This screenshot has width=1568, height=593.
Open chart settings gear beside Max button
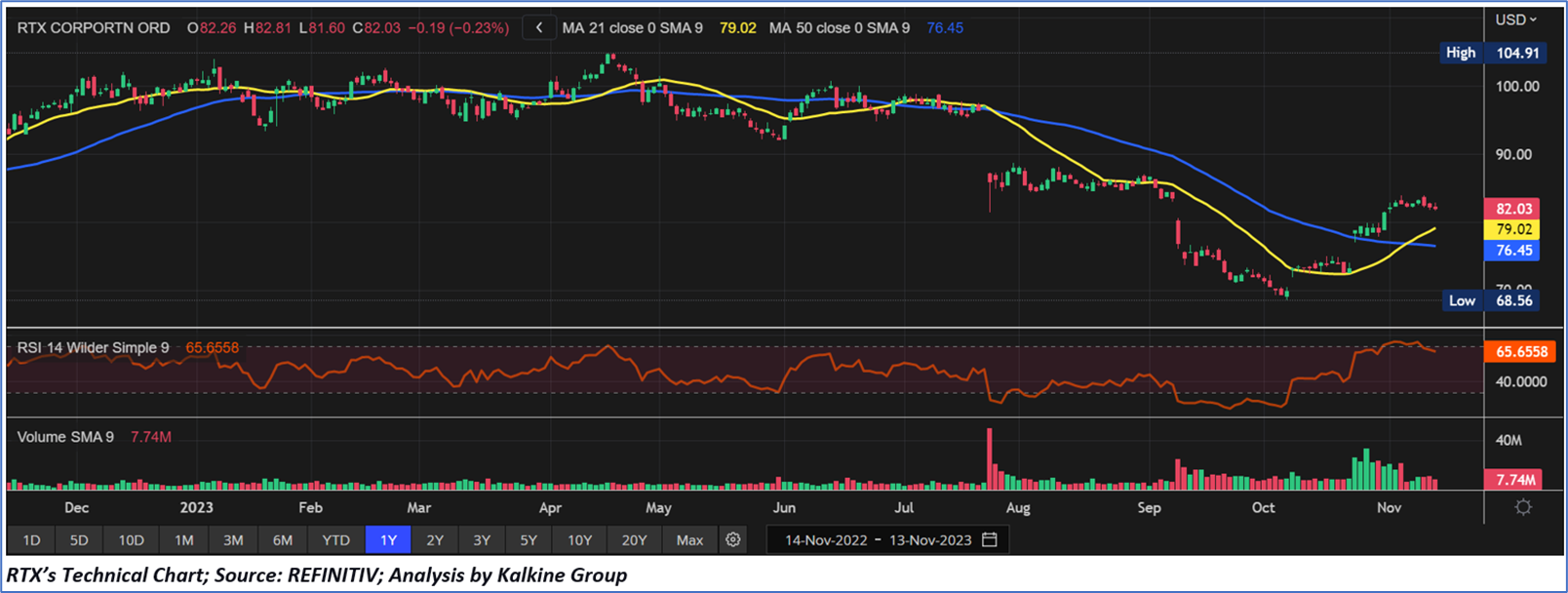point(733,539)
